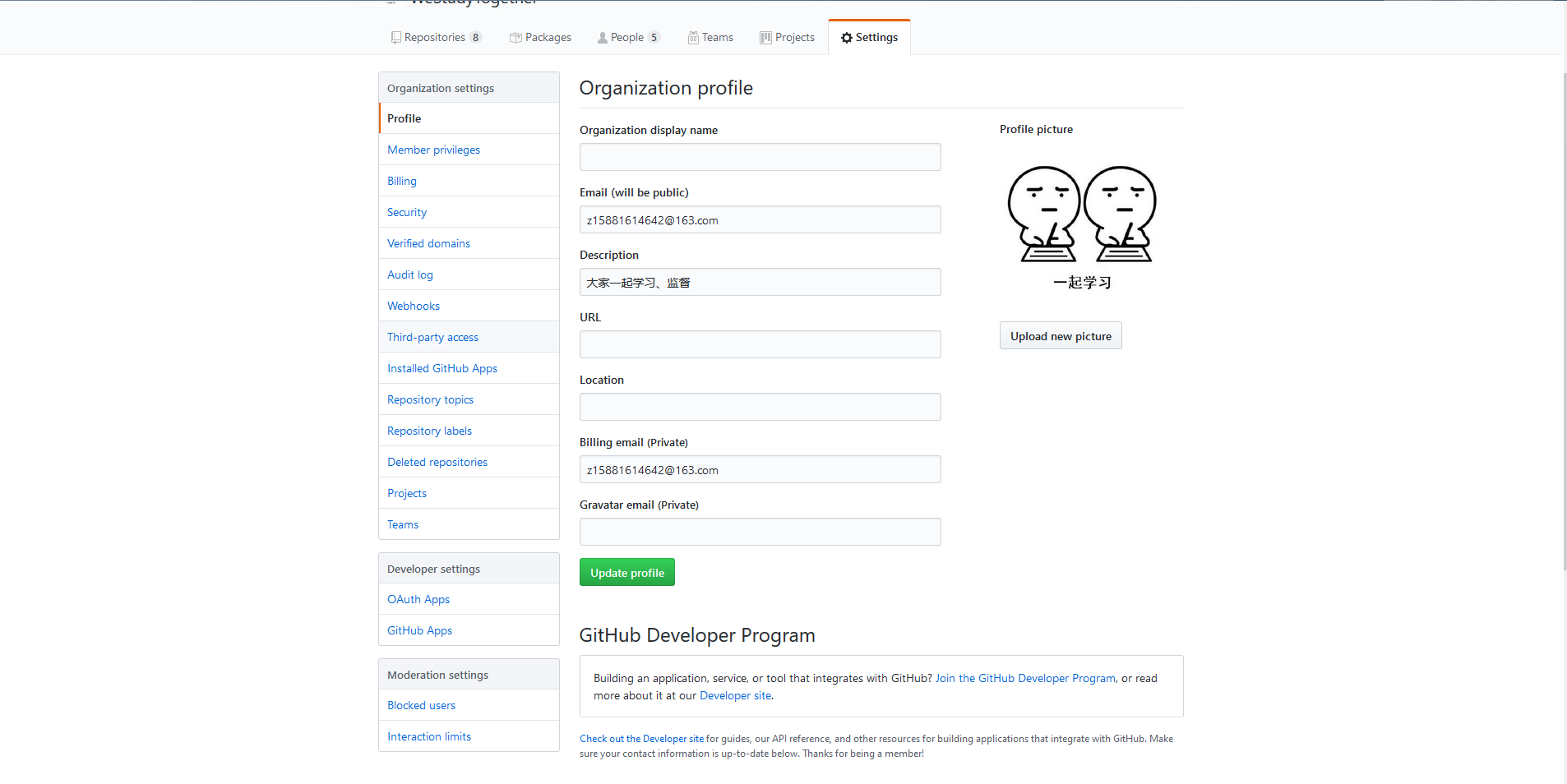
Task: Open Interaction limits settings
Action: 469,736
